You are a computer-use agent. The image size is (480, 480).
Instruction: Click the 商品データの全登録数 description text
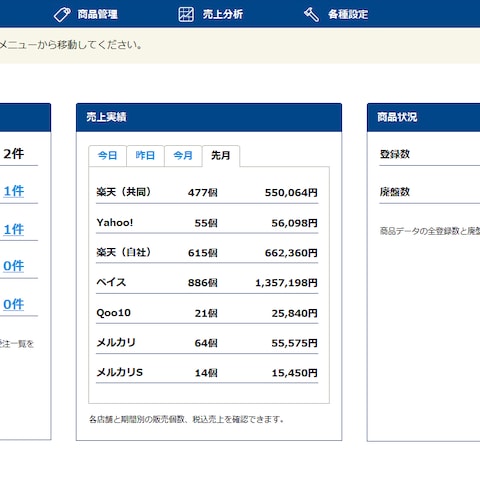(x=430, y=231)
